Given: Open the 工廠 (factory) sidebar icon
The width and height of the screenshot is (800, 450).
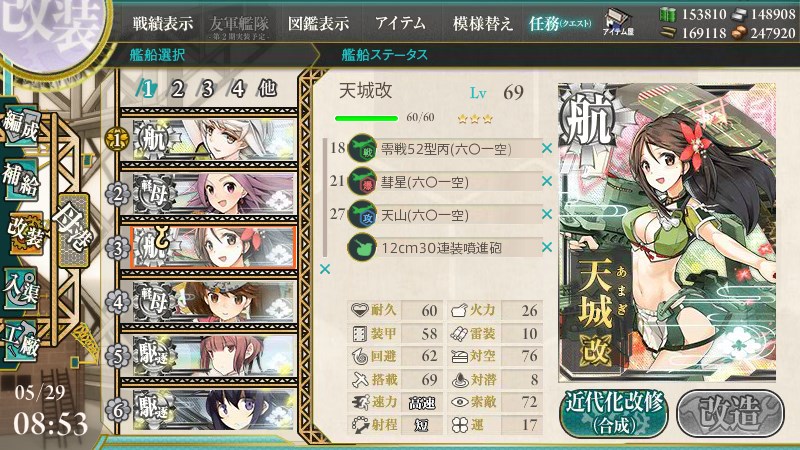Looking at the screenshot, I should click(x=20, y=341).
